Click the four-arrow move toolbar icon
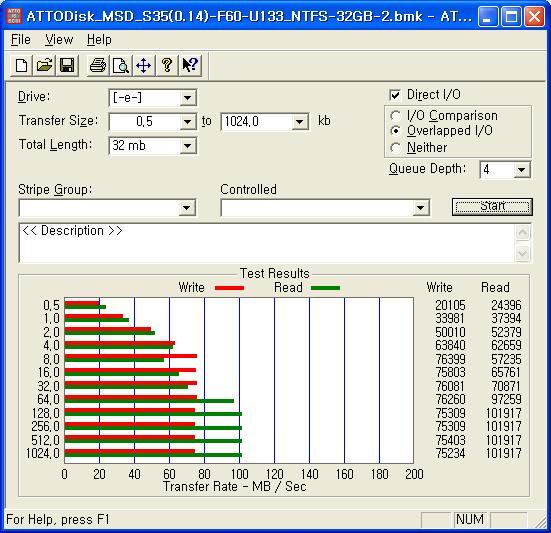 coord(144,65)
